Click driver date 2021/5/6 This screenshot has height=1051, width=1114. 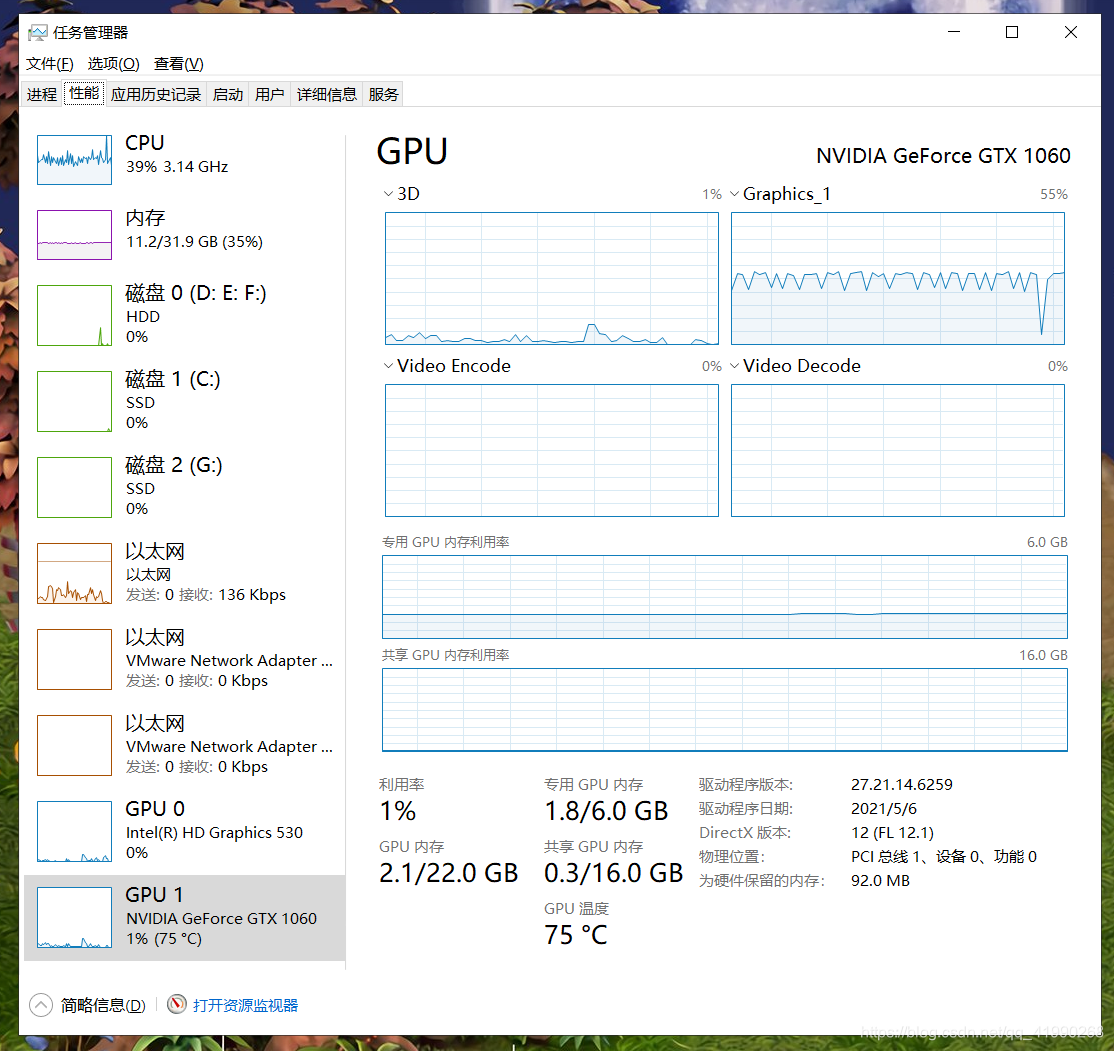click(884, 809)
